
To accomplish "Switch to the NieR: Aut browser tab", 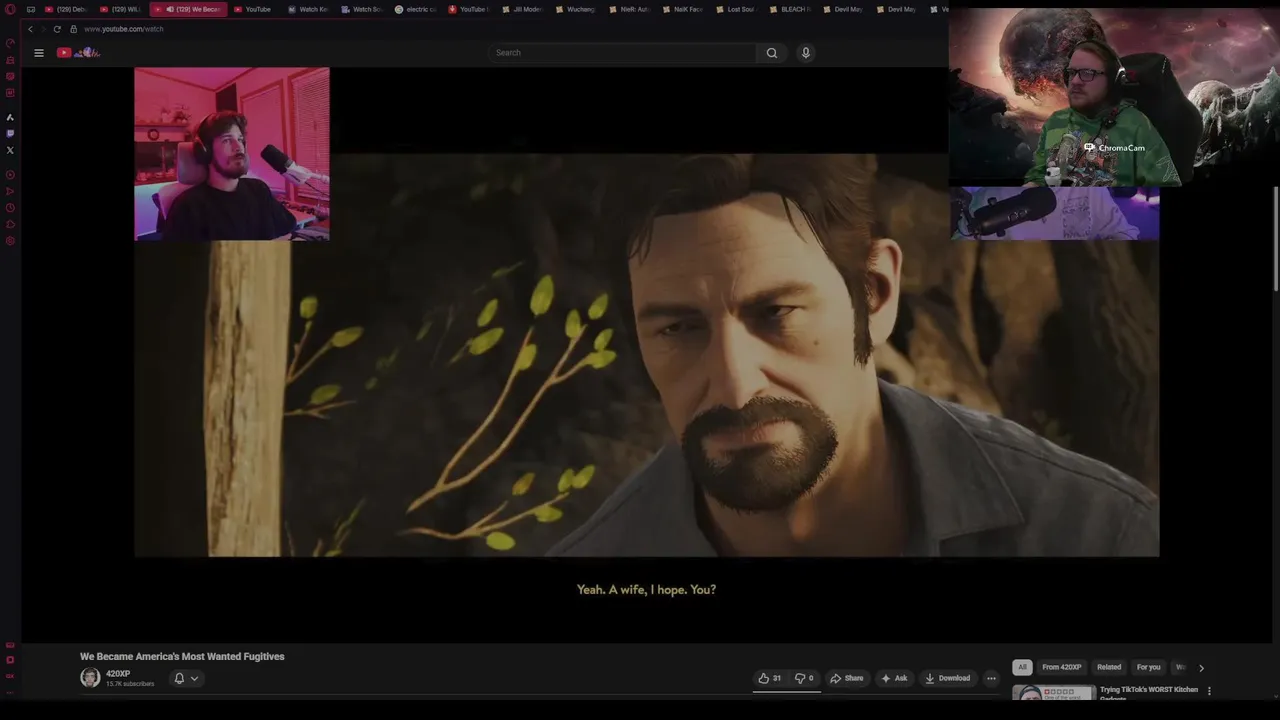I will (628, 9).
